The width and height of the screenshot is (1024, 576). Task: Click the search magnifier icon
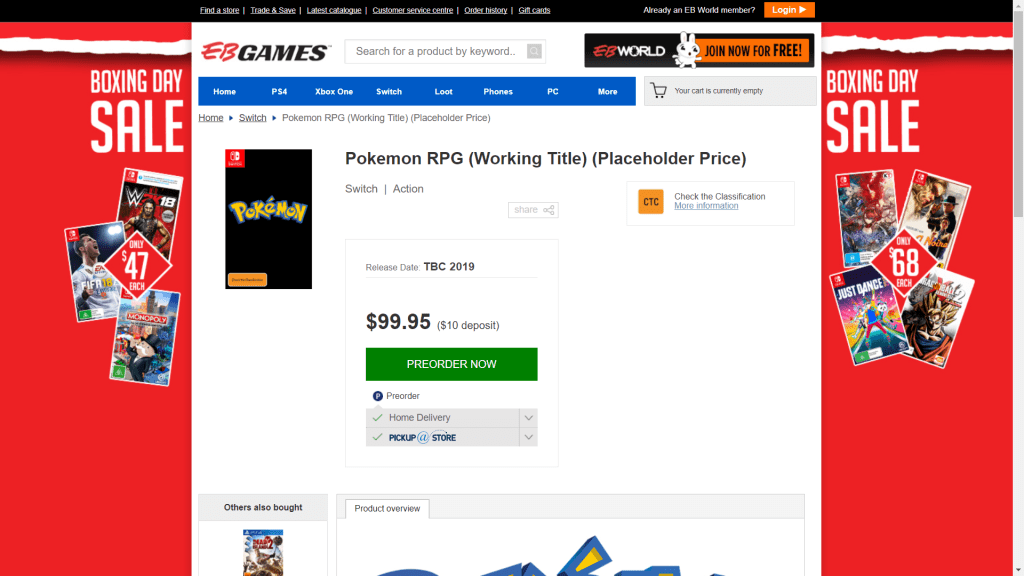(x=534, y=51)
